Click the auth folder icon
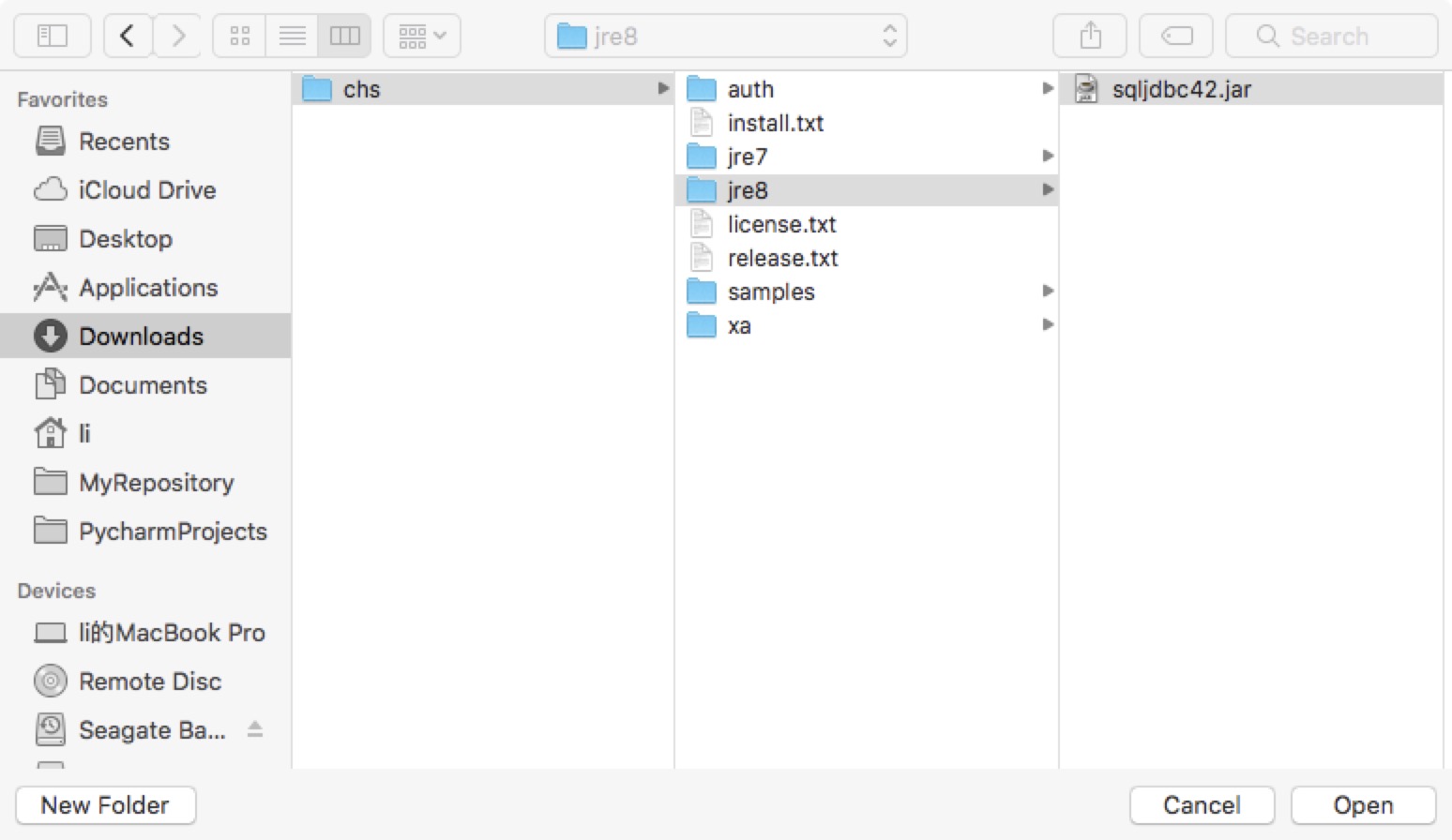This screenshot has width=1452, height=840. [x=702, y=89]
